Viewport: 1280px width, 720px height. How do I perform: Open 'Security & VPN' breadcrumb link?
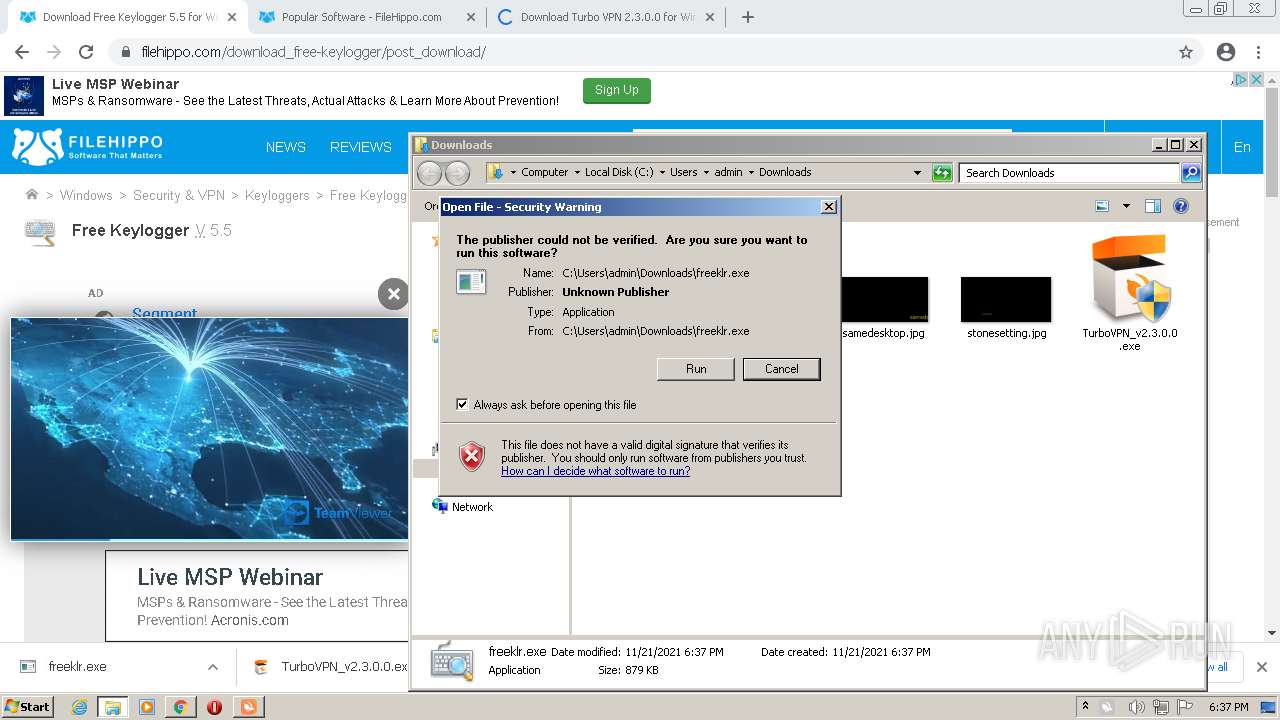point(179,195)
